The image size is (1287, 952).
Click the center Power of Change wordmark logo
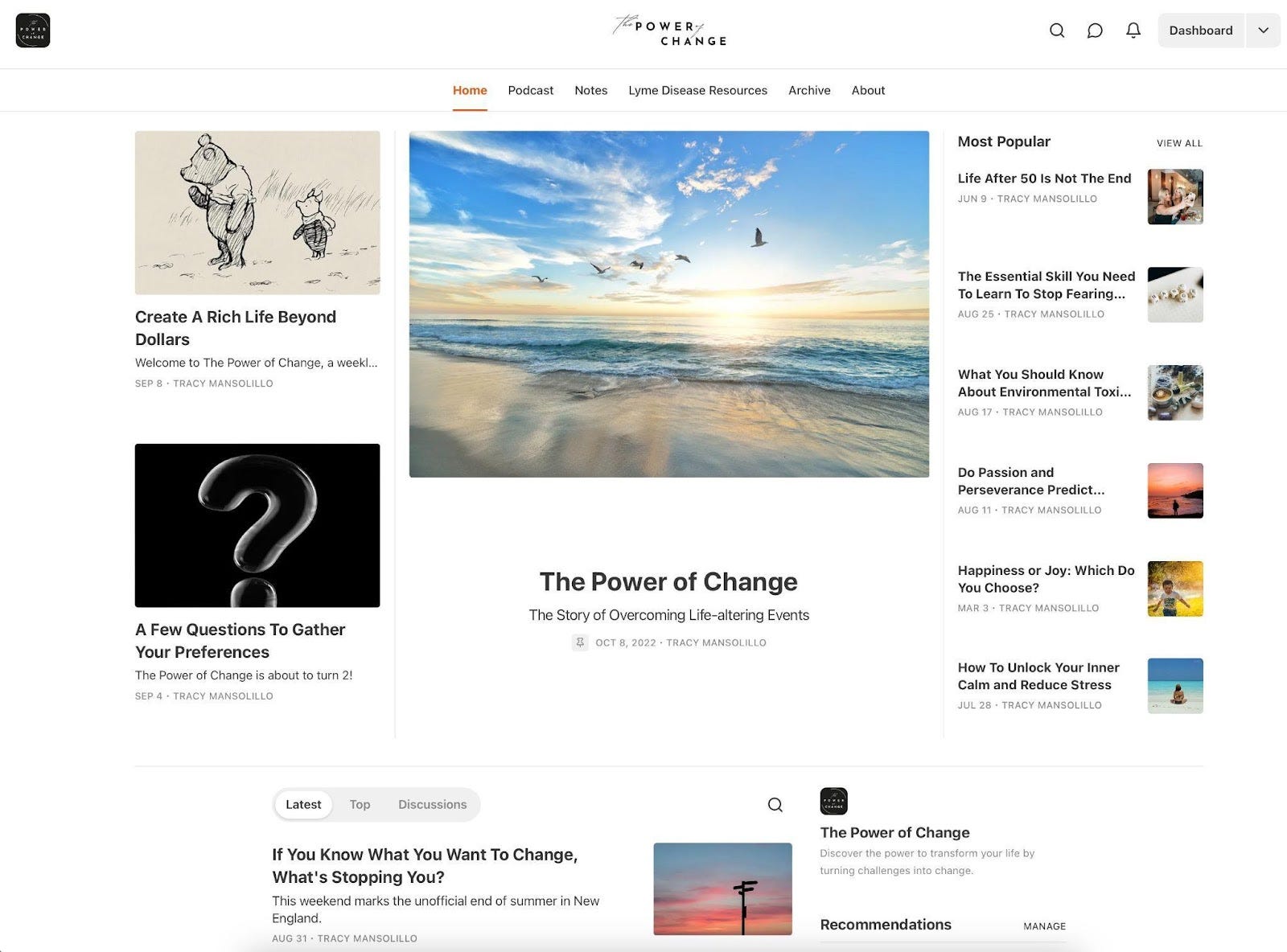point(669,31)
